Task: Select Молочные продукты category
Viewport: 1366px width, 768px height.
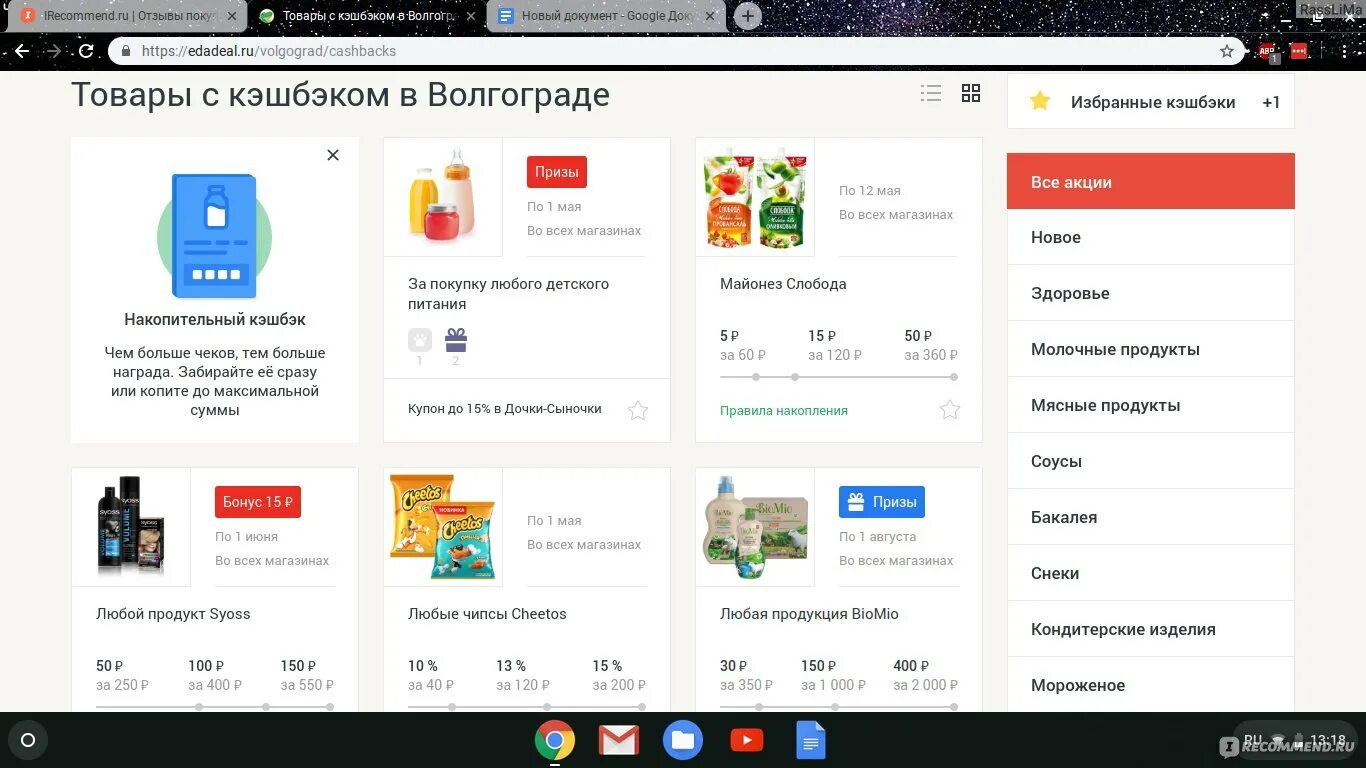Action: tap(1150, 349)
